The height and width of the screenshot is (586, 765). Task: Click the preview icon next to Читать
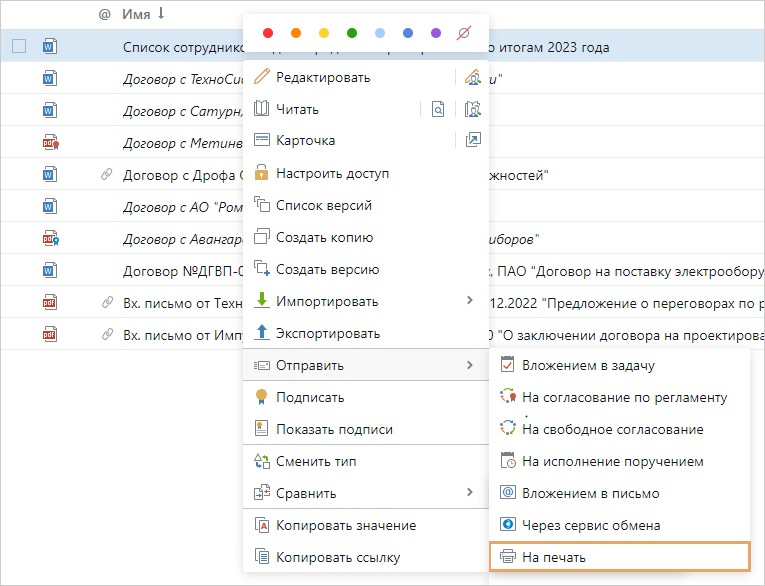point(437,110)
